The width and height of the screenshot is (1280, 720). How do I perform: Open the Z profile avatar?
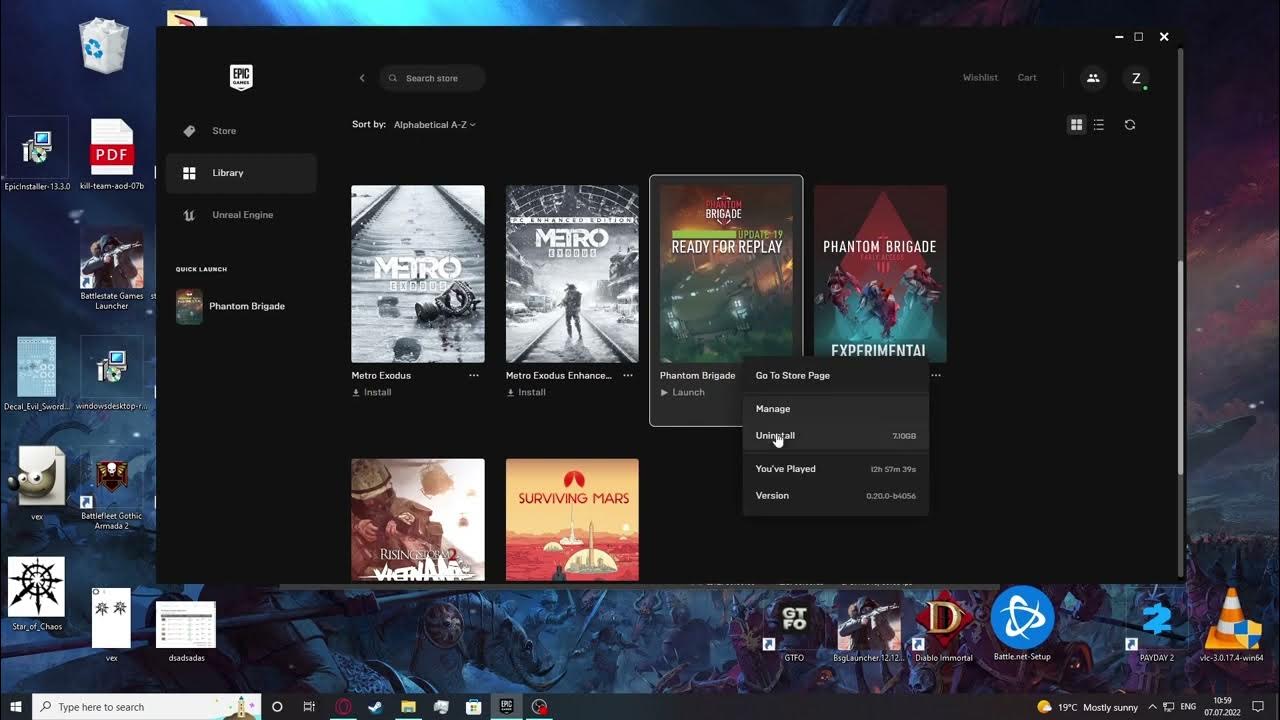(1136, 78)
